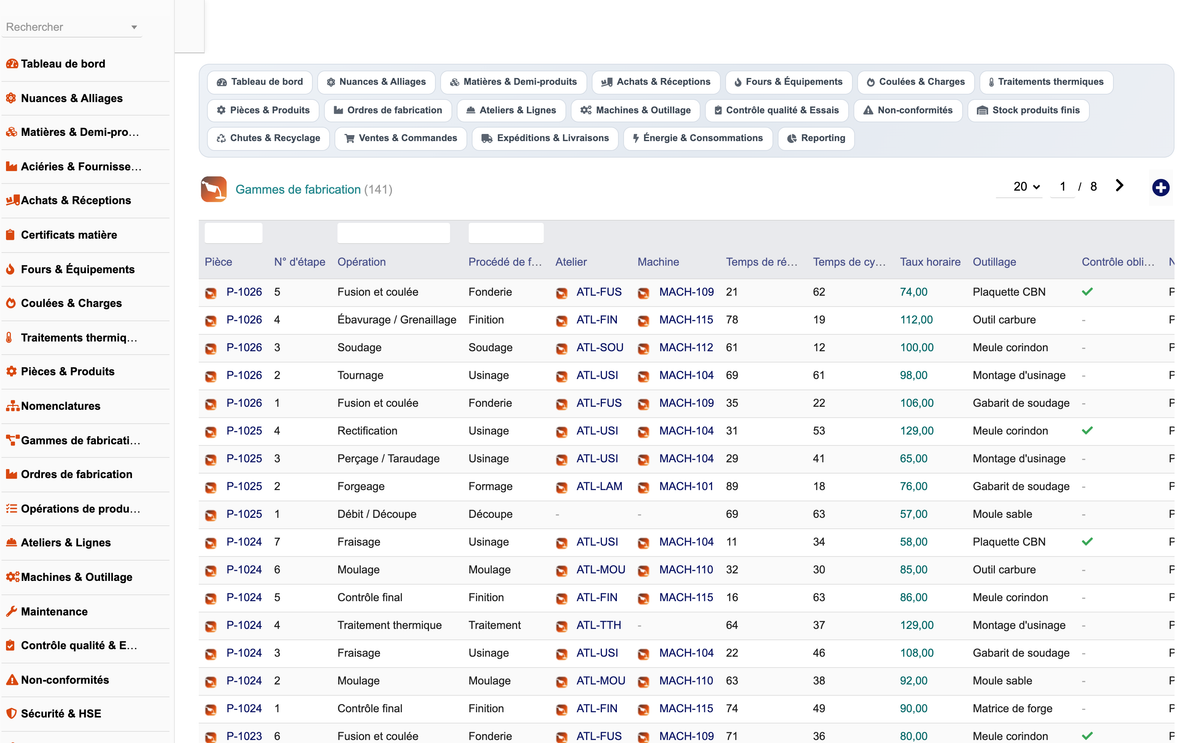Open the P-1025 Forgeage piece link
The width and height of the screenshot is (1200, 743).
tap(244, 487)
